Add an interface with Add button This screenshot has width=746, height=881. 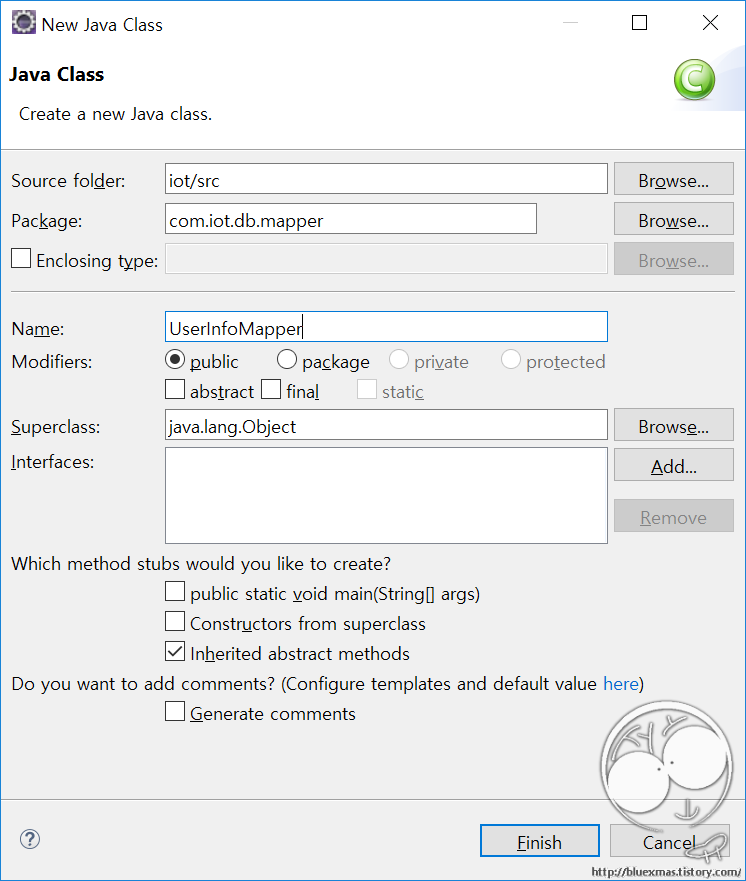click(674, 465)
